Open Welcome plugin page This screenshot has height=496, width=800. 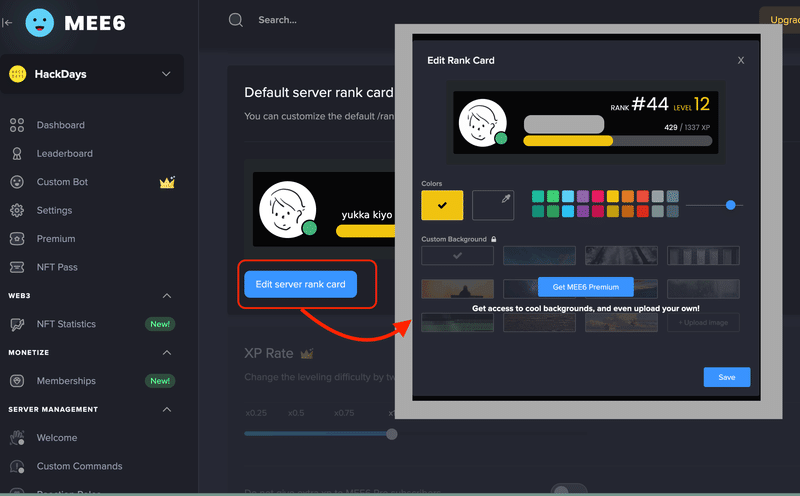[57, 438]
